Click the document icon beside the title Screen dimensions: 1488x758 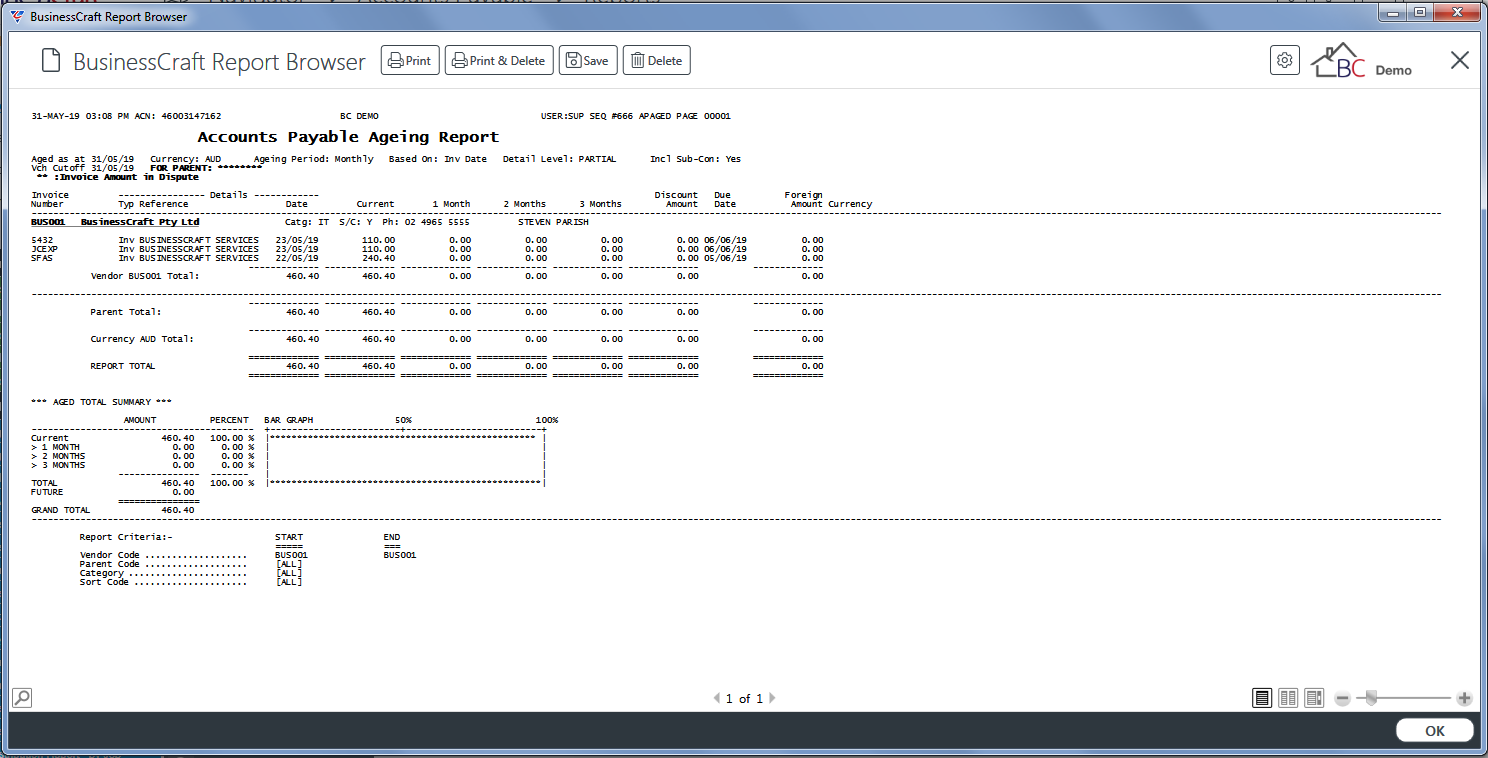(x=50, y=61)
